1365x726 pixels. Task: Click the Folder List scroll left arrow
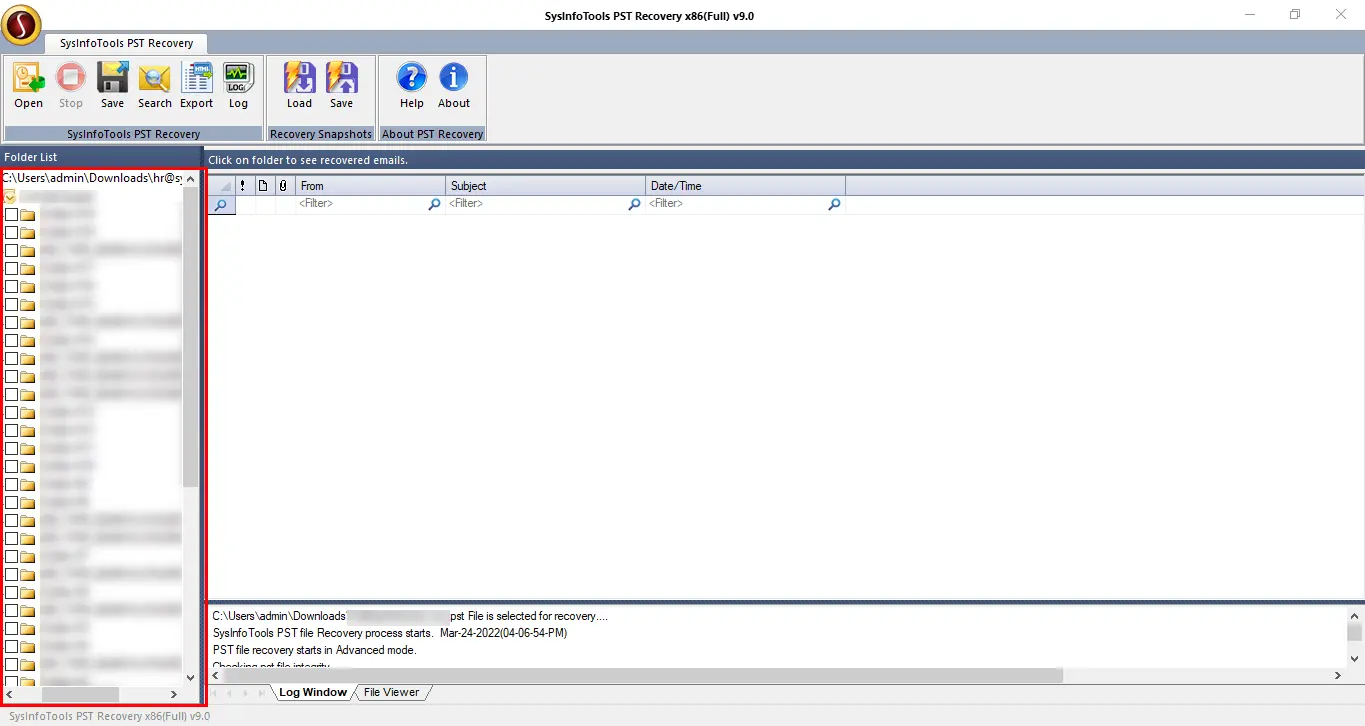pos(10,694)
